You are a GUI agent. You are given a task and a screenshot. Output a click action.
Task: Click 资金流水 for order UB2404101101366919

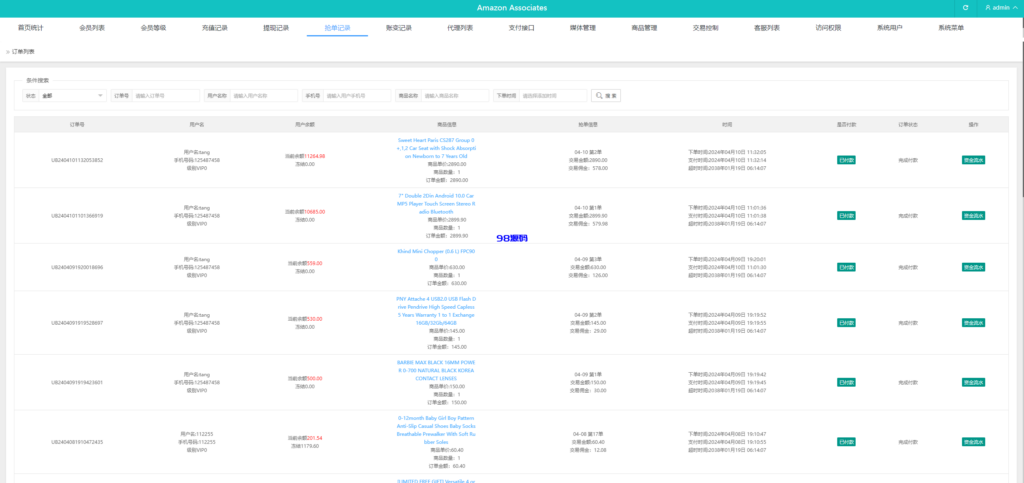[973, 215]
